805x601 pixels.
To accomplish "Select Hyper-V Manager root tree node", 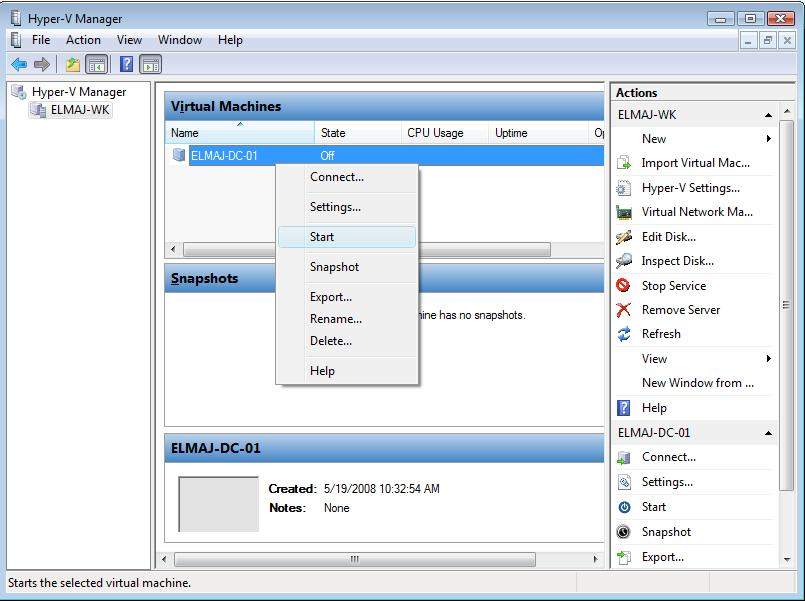I will [79, 92].
